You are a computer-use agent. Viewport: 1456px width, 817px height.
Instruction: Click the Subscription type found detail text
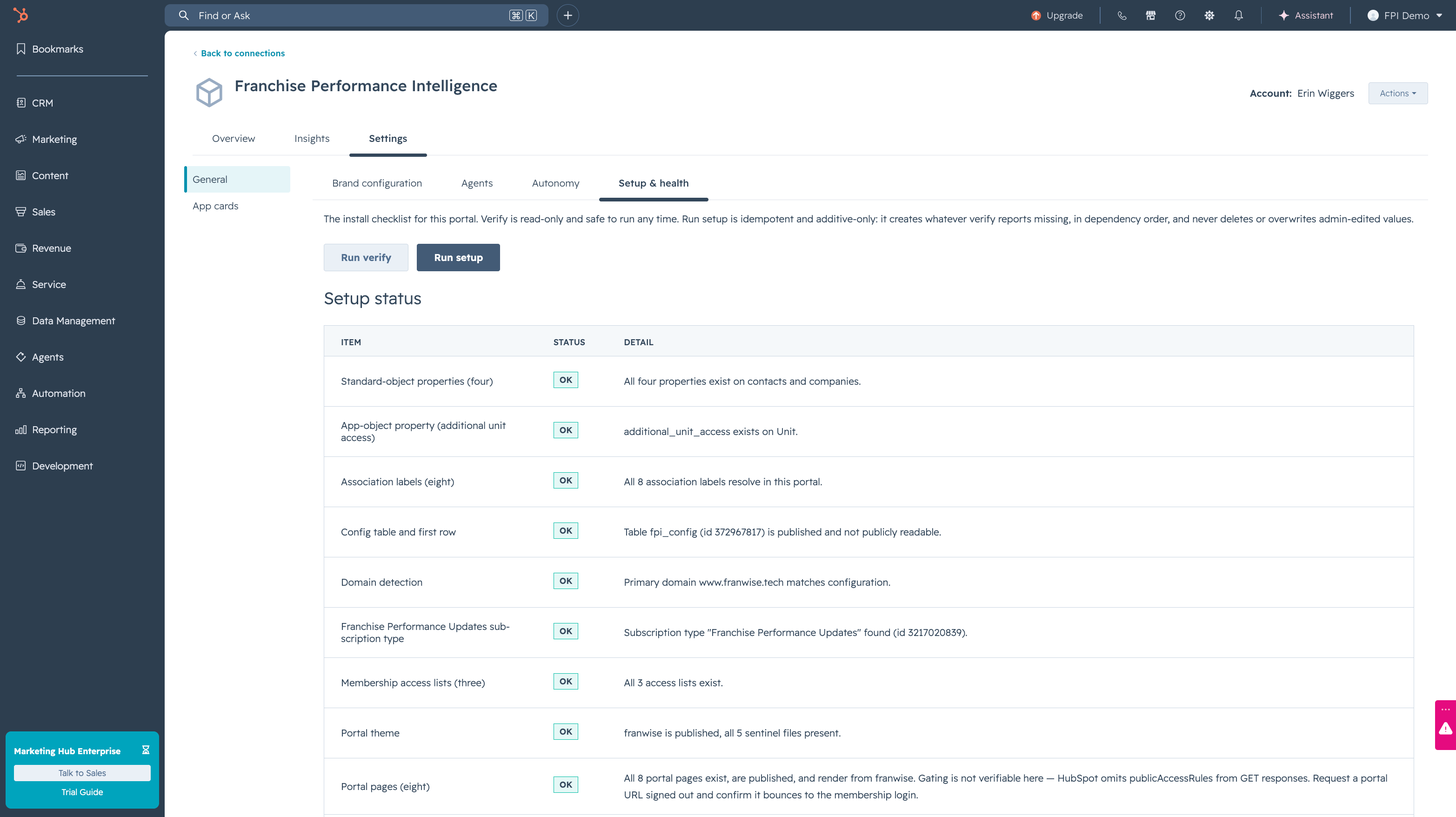point(795,632)
